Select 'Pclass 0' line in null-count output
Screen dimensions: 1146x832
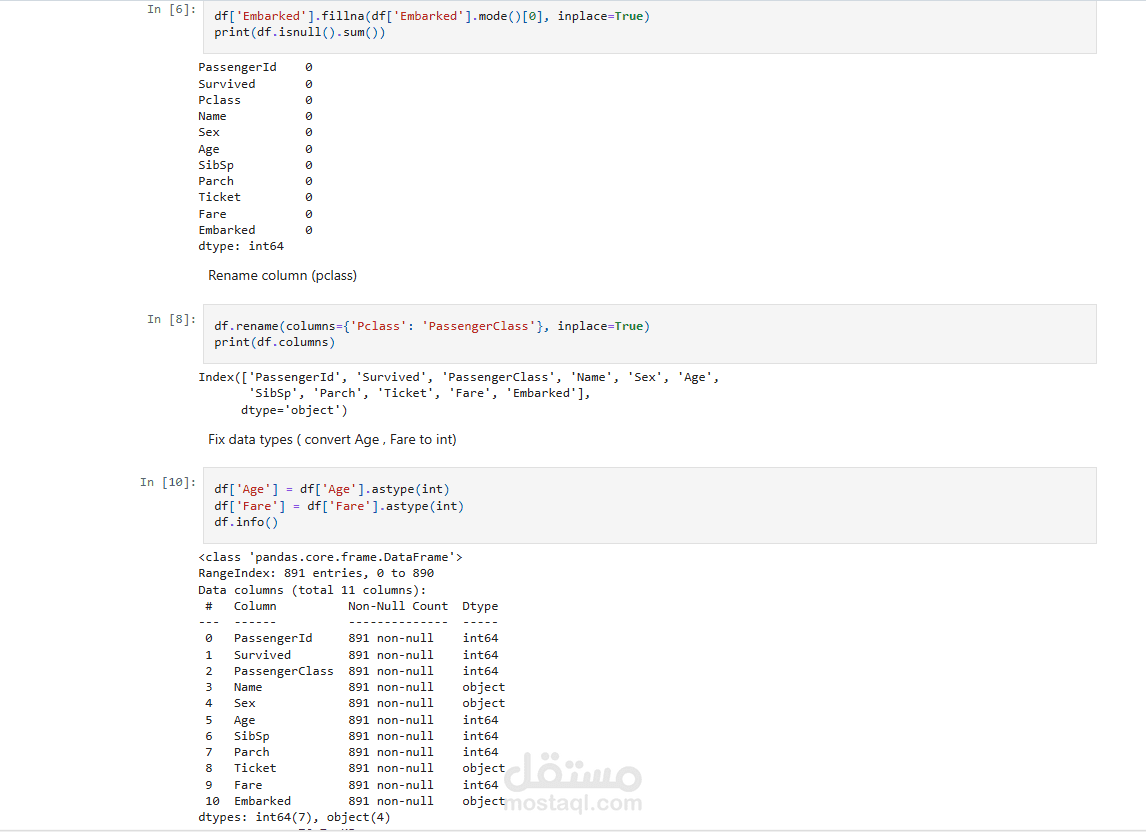click(255, 100)
